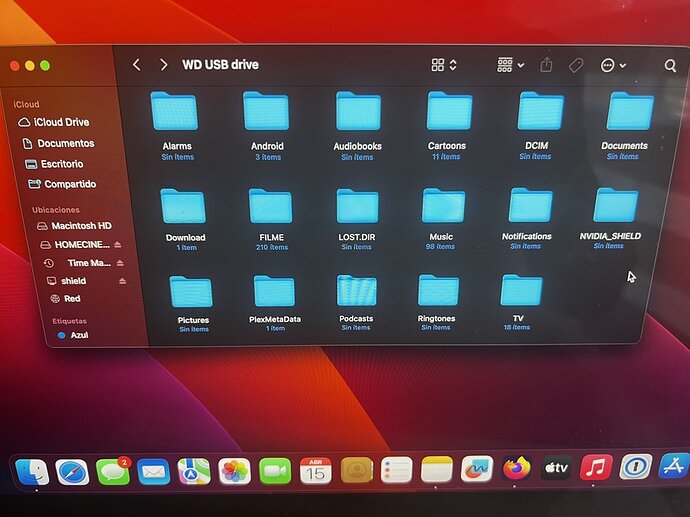The width and height of the screenshot is (690, 517).
Task: Open the DCIM folder
Action: 540,110
